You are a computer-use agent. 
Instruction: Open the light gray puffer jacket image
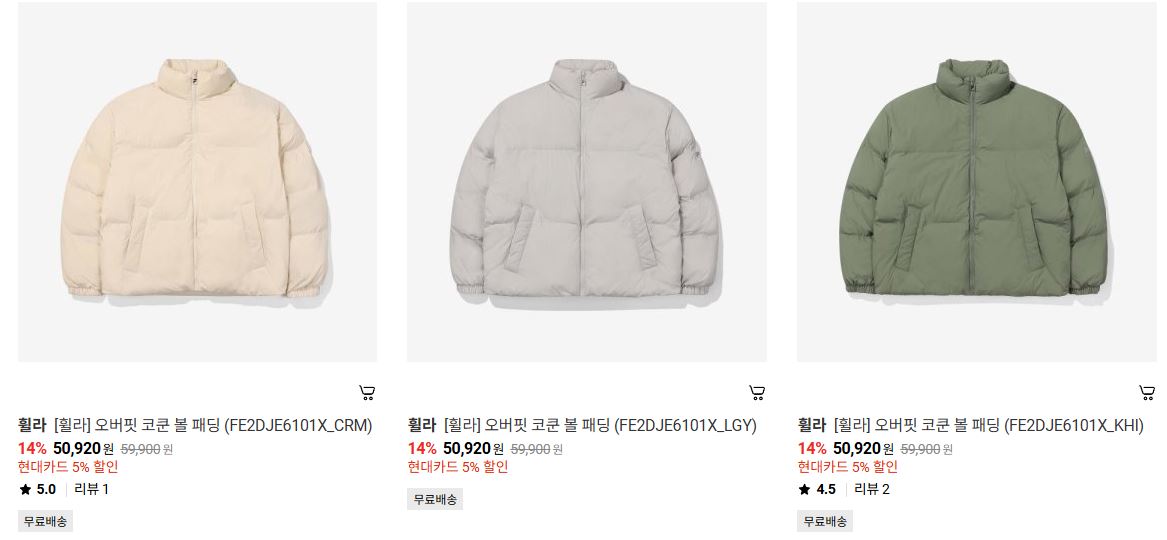pyautogui.click(x=586, y=182)
